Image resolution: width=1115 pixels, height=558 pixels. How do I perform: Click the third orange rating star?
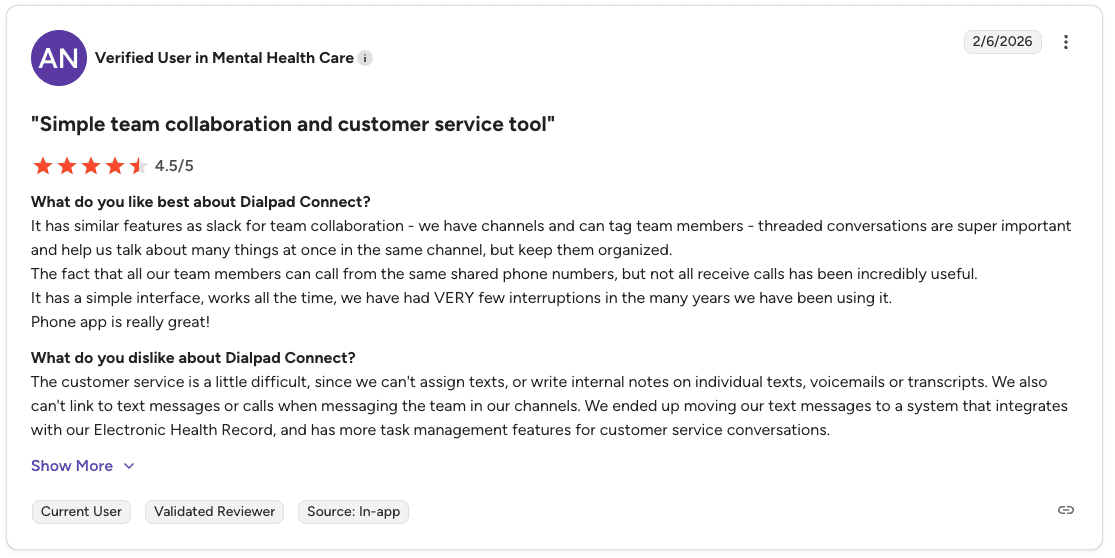[x=91, y=166]
